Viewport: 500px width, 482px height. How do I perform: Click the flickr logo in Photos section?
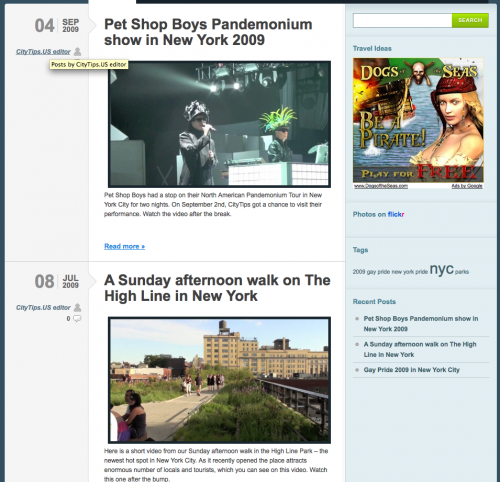point(396,214)
